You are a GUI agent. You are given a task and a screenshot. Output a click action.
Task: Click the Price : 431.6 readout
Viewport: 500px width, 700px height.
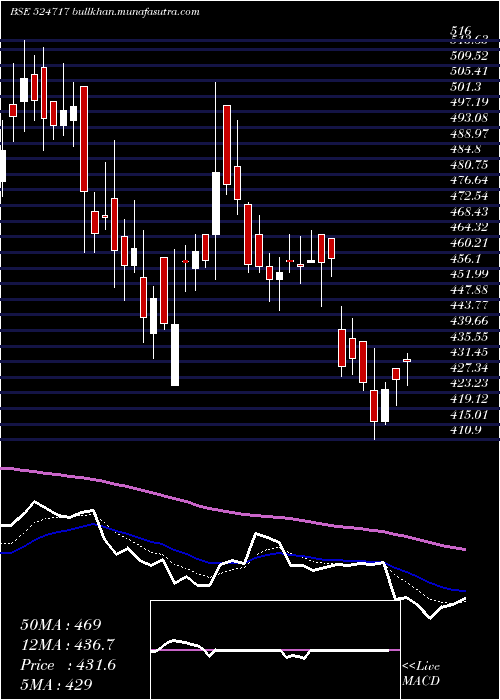point(68,665)
